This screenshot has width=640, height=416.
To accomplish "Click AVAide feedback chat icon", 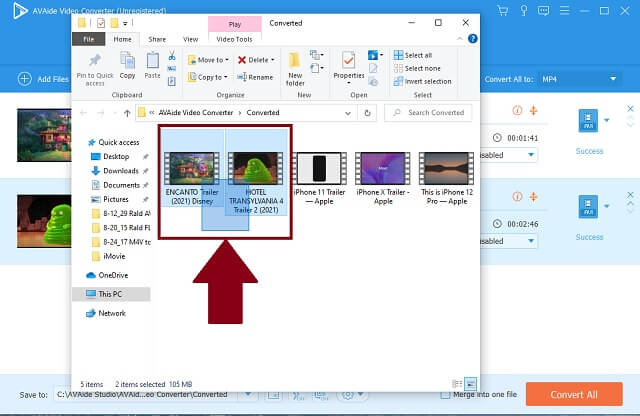I will [543, 11].
